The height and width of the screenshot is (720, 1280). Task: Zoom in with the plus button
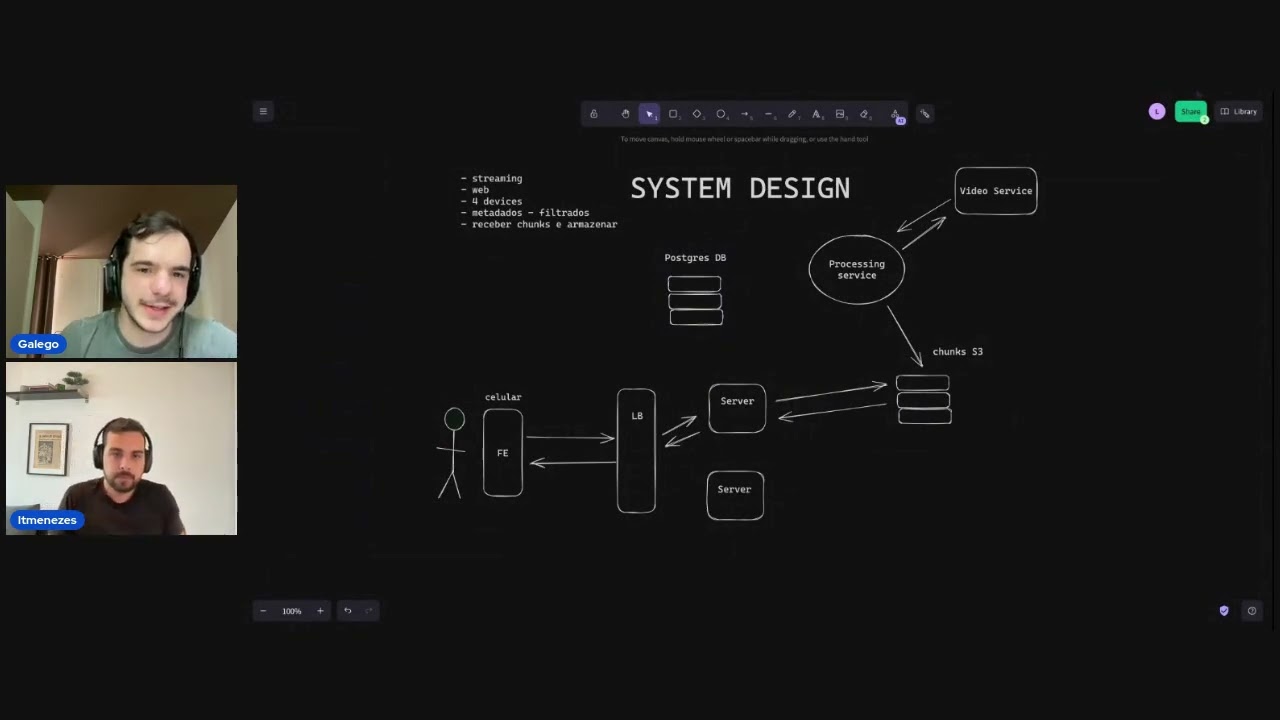coord(320,611)
